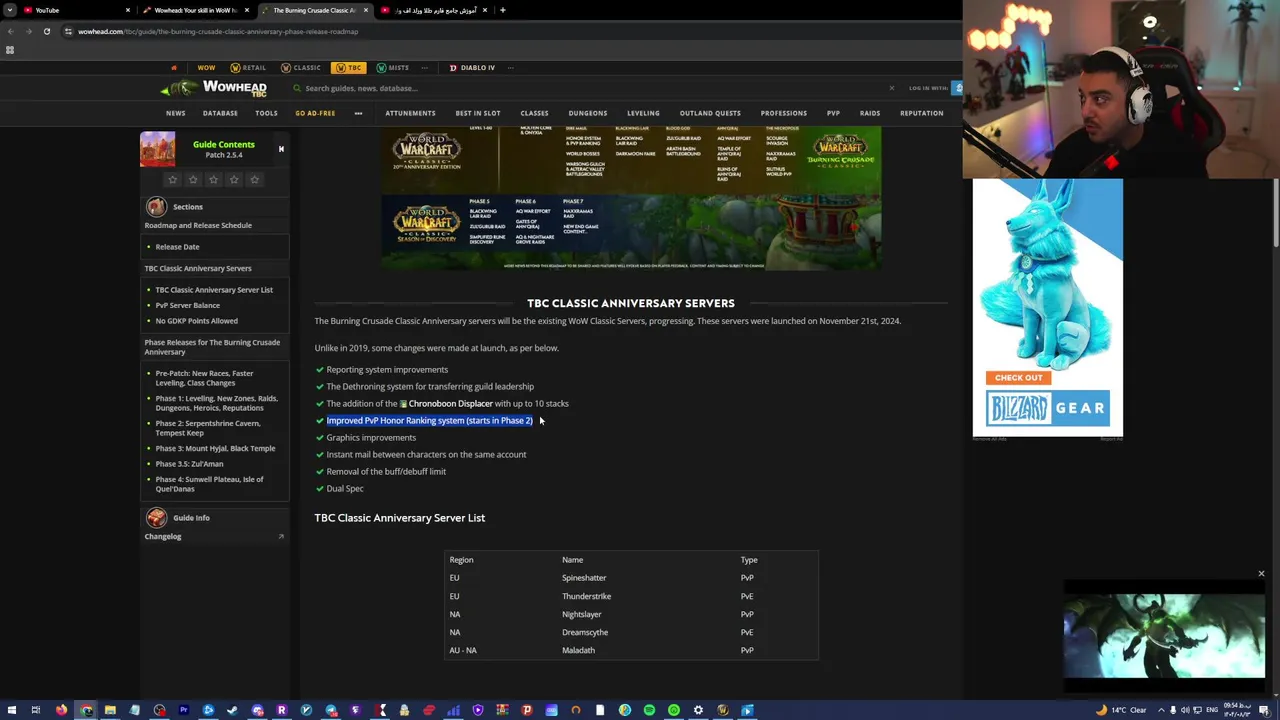Open the Tools dropdown menu
The image size is (1280, 720).
[x=266, y=113]
